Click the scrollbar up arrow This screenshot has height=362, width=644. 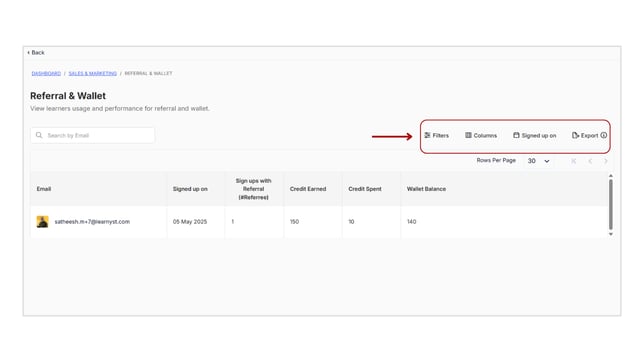pyautogui.click(x=611, y=176)
